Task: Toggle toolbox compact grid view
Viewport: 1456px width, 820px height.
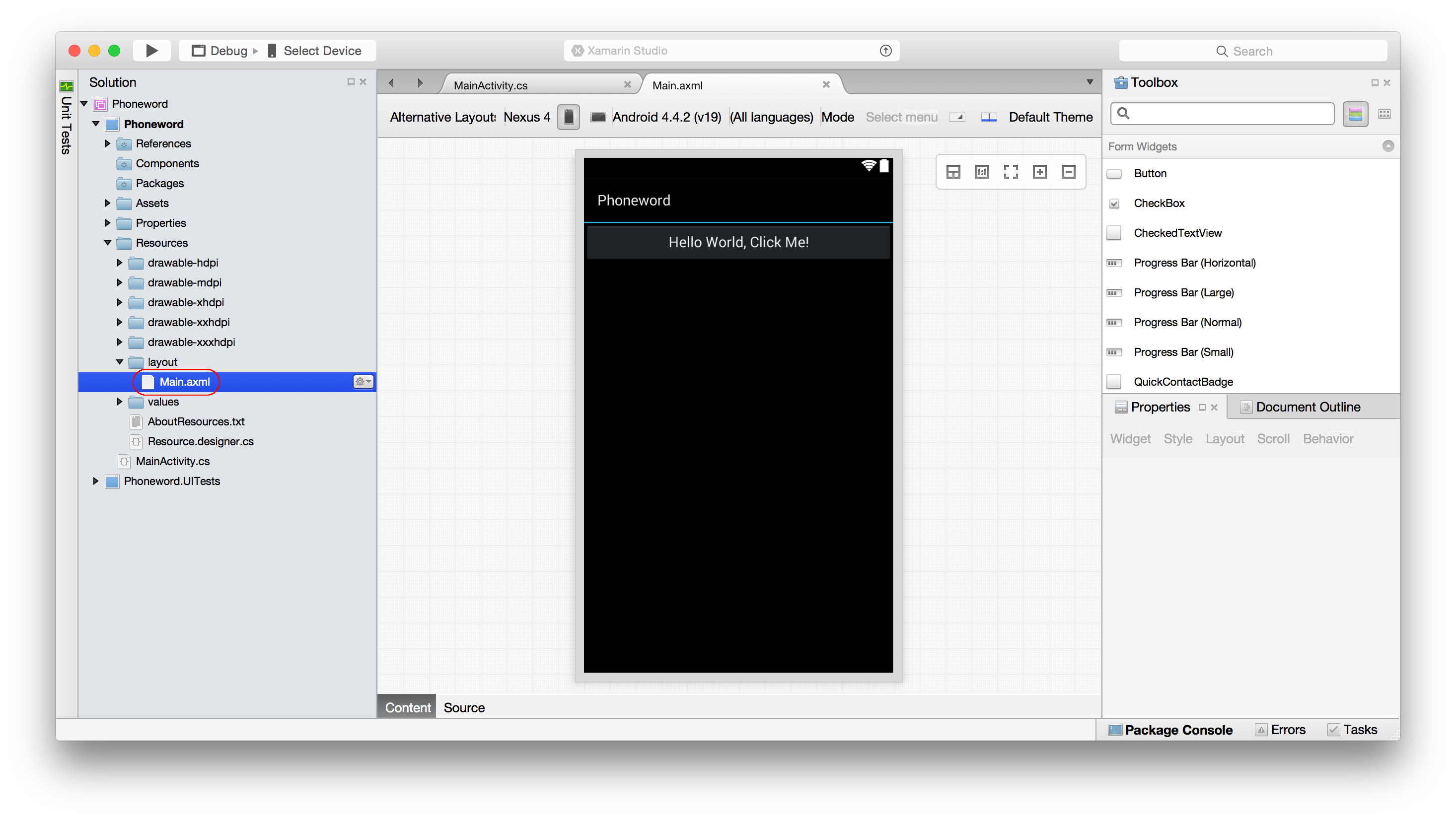Action: click(x=1384, y=114)
